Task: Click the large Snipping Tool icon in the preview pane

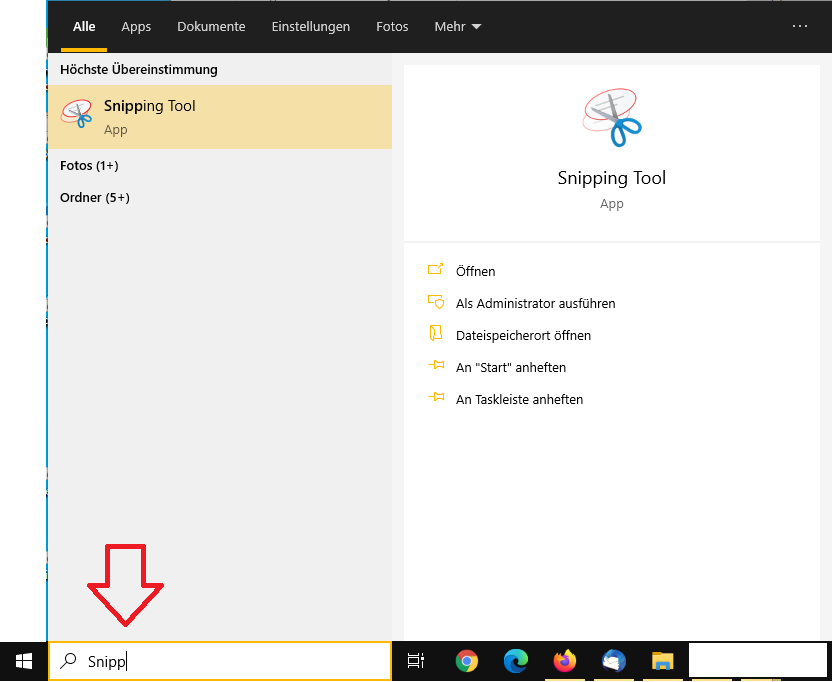Action: (611, 117)
